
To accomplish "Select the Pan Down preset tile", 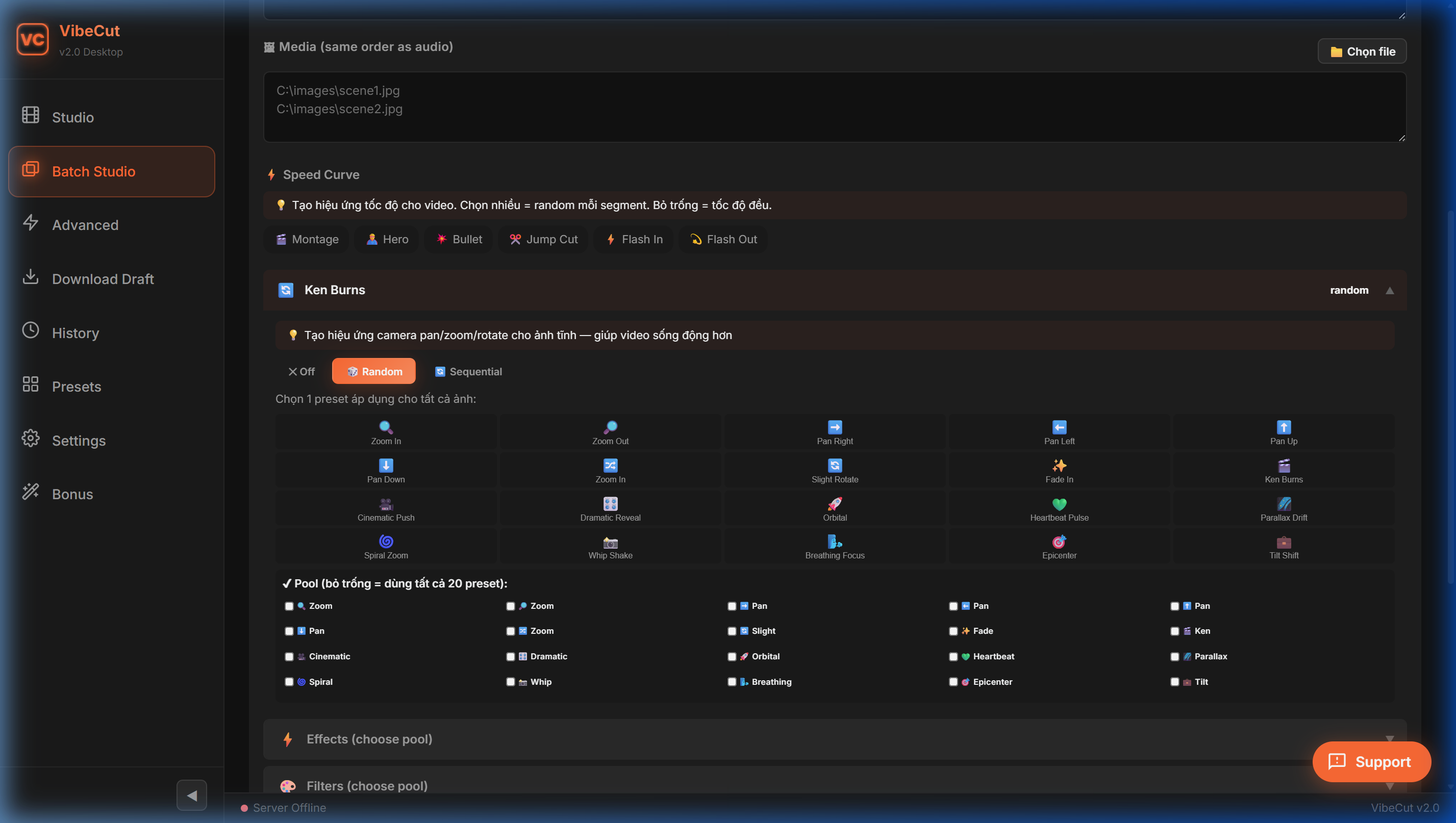I will tap(386, 471).
